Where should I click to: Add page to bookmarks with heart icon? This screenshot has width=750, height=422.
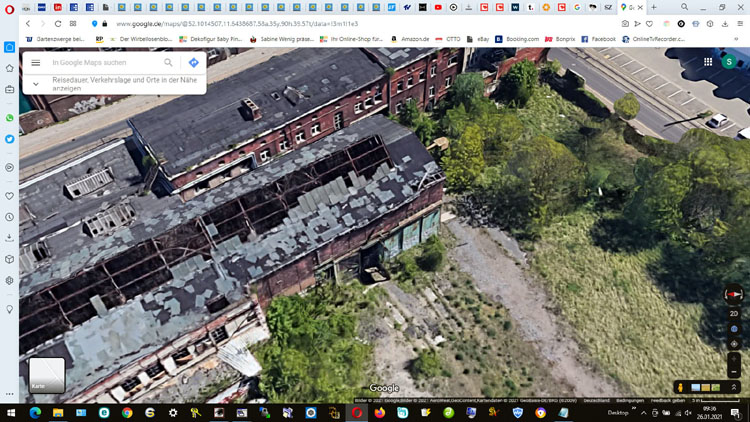[649, 23]
